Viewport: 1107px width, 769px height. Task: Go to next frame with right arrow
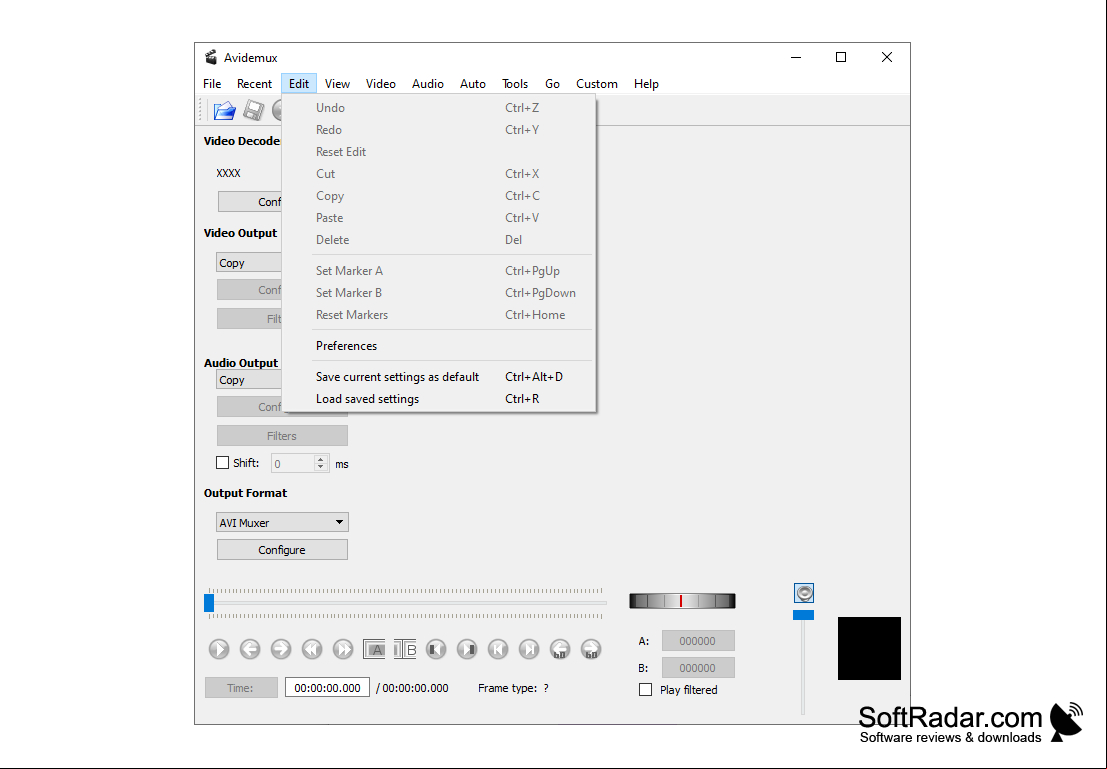coord(281,649)
